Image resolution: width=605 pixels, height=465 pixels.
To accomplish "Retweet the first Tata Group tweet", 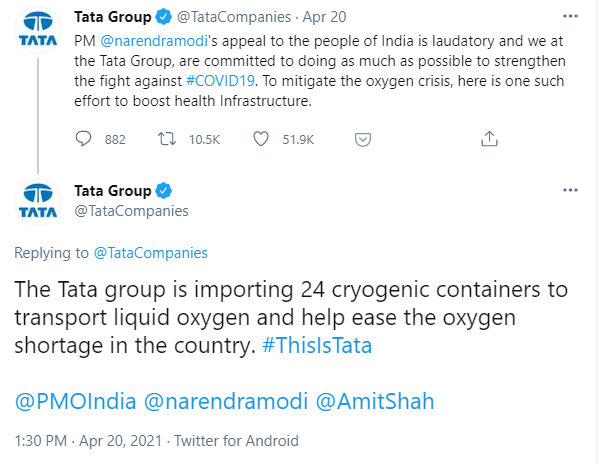I will (x=169, y=138).
